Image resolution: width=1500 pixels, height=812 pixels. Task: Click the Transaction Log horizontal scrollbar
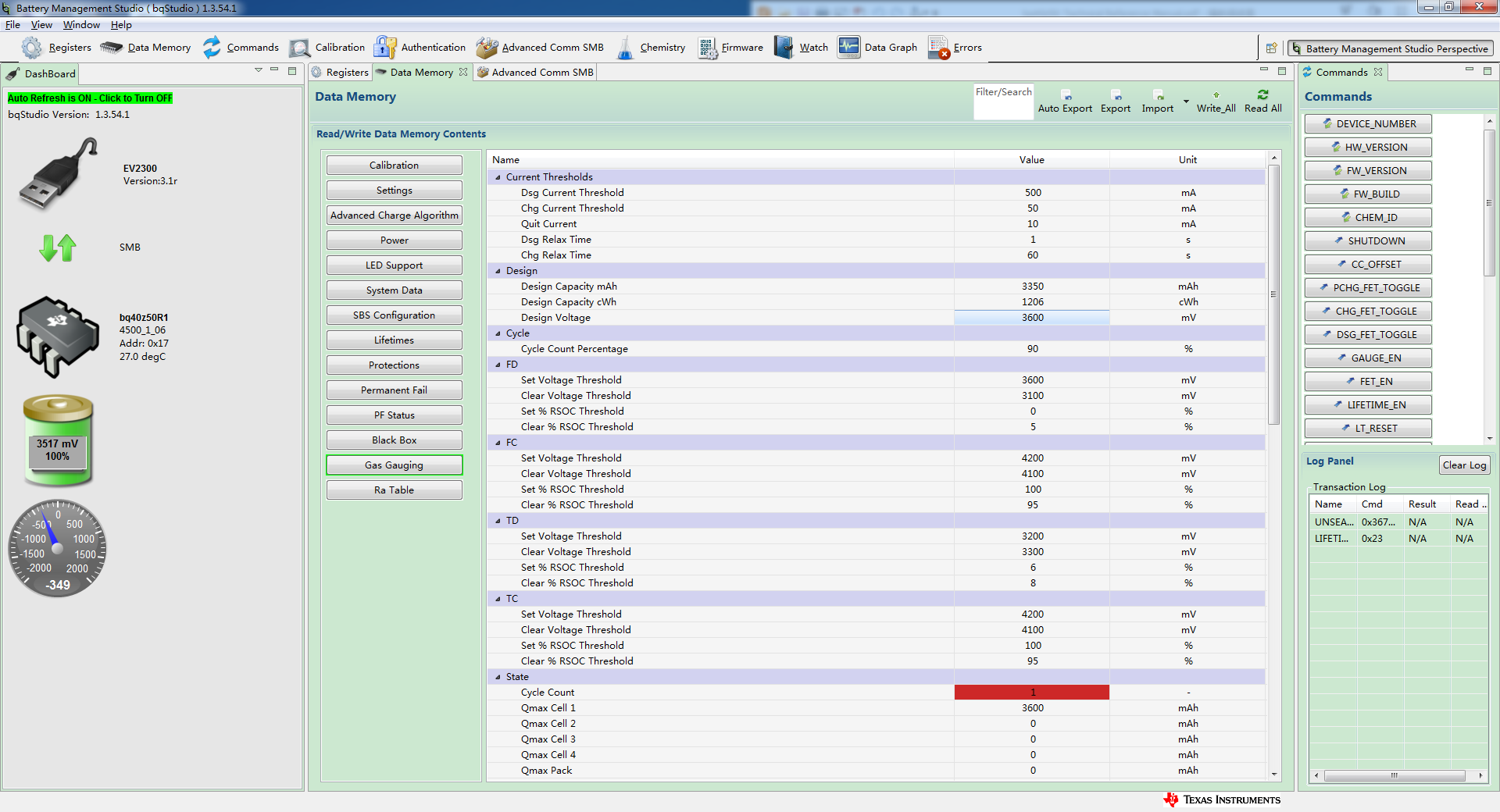[1395, 775]
